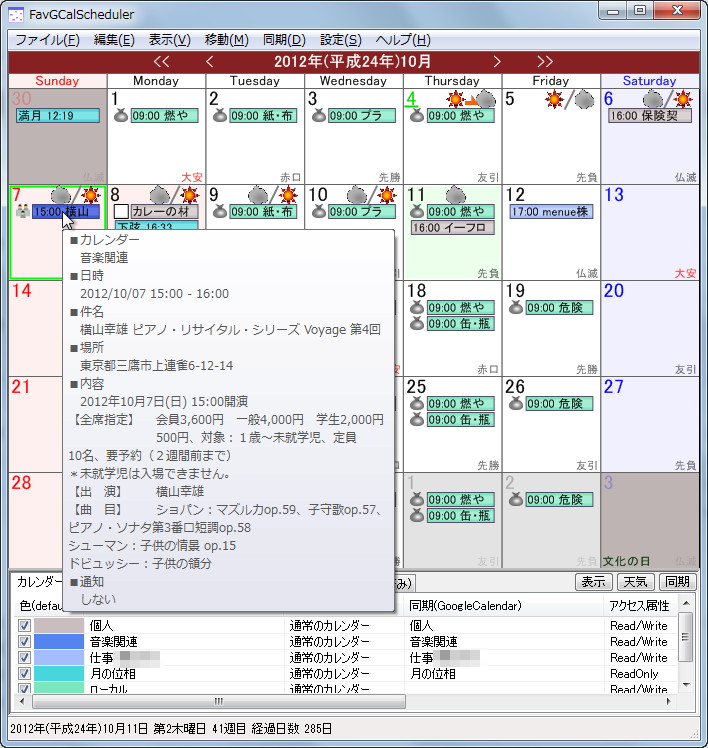The height and width of the screenshot is (748, 708).
Task: Click the gray color swatch for 個人
Action: 59,625
